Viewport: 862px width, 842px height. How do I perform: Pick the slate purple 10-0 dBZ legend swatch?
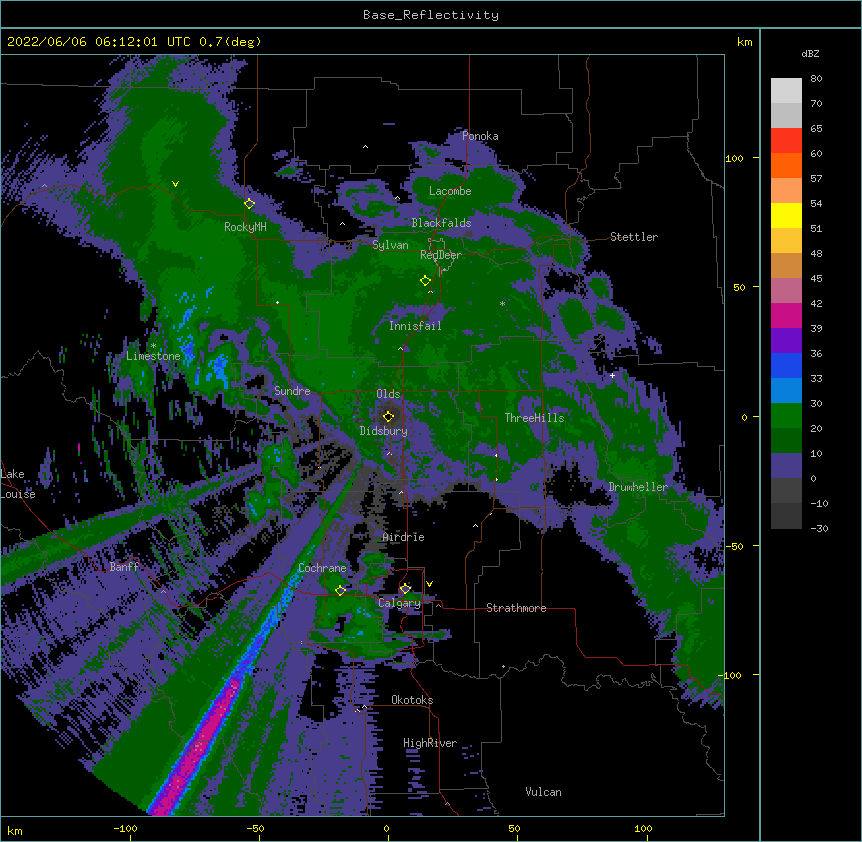tap(786, 466)
